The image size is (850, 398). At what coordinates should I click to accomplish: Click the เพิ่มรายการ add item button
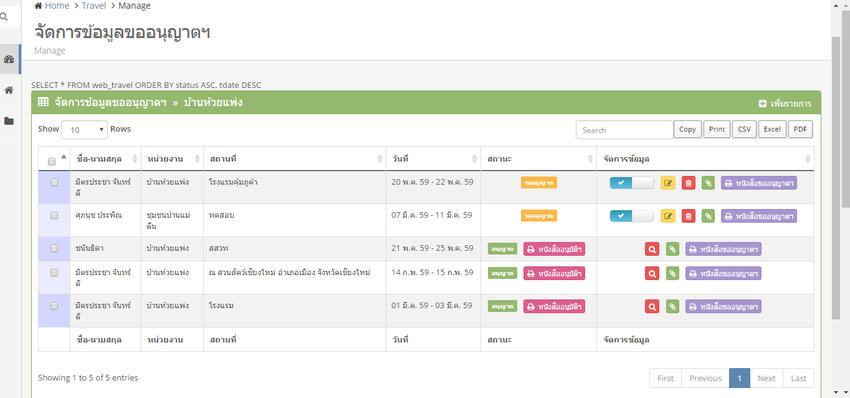(x=784, y=104)
